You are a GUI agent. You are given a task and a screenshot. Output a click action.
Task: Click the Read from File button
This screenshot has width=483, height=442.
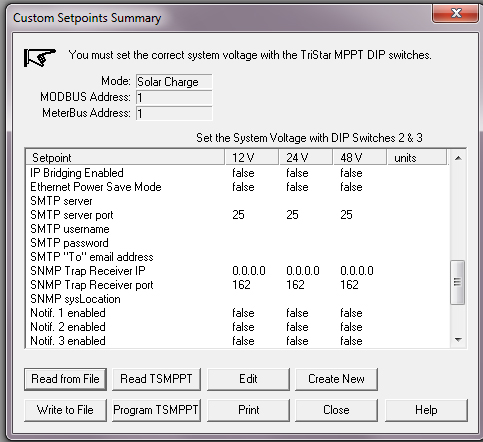coord(65,379)
